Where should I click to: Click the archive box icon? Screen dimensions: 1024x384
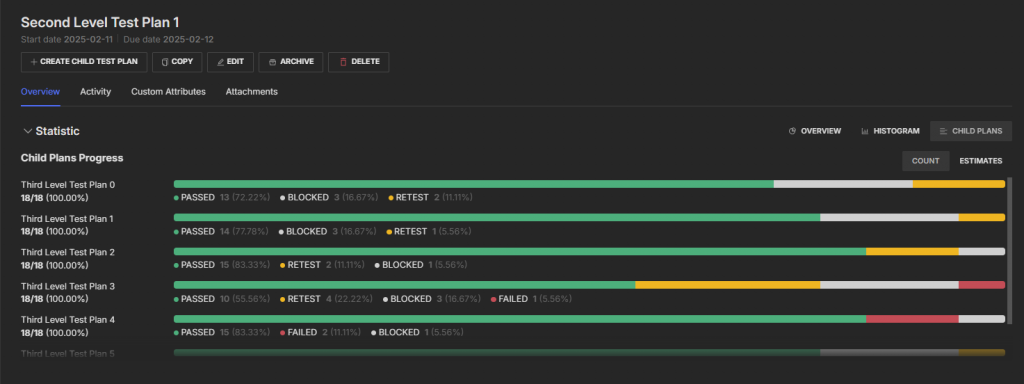pos(272,62)
